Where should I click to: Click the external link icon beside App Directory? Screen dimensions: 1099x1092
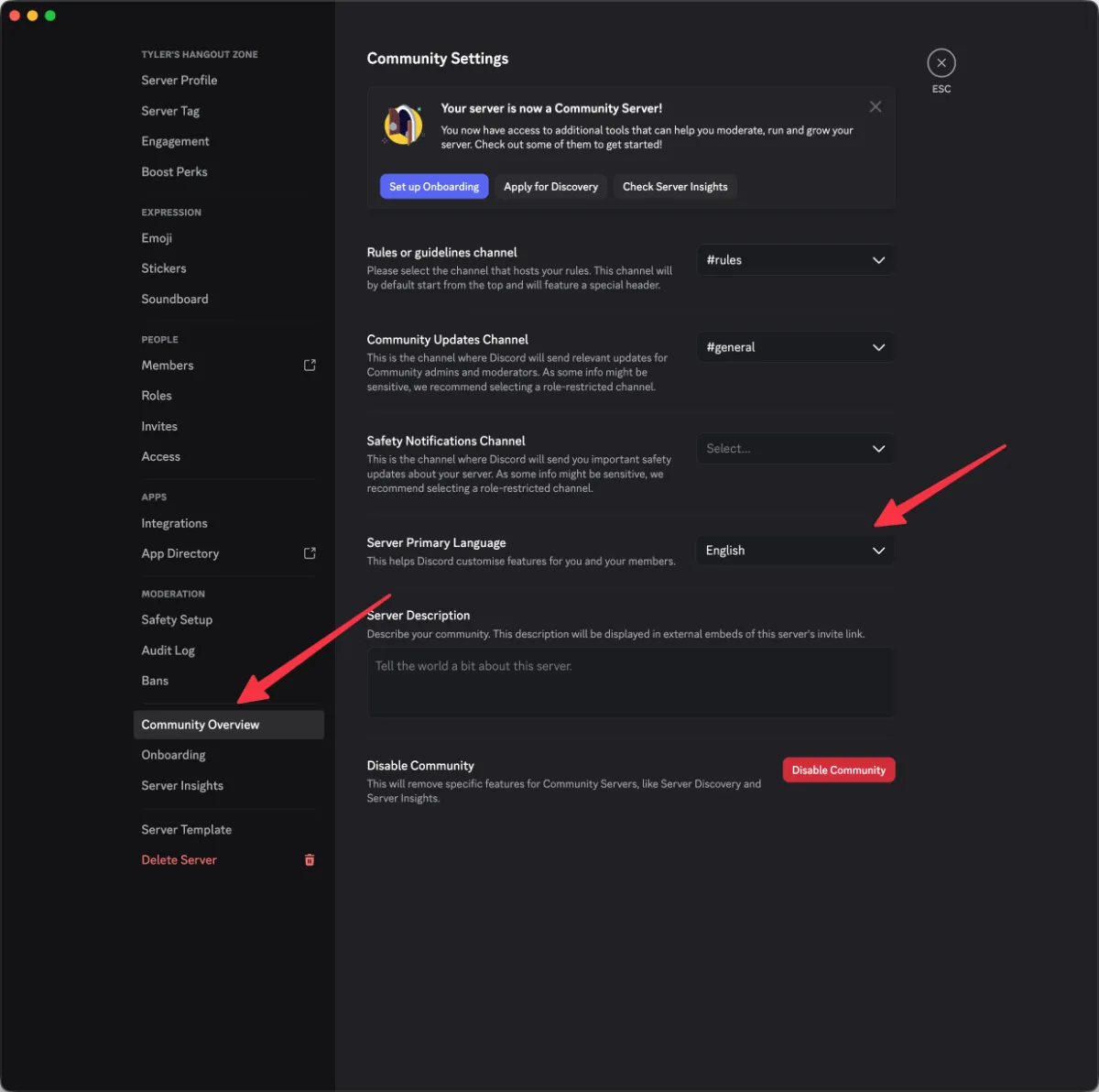[310, 553]
